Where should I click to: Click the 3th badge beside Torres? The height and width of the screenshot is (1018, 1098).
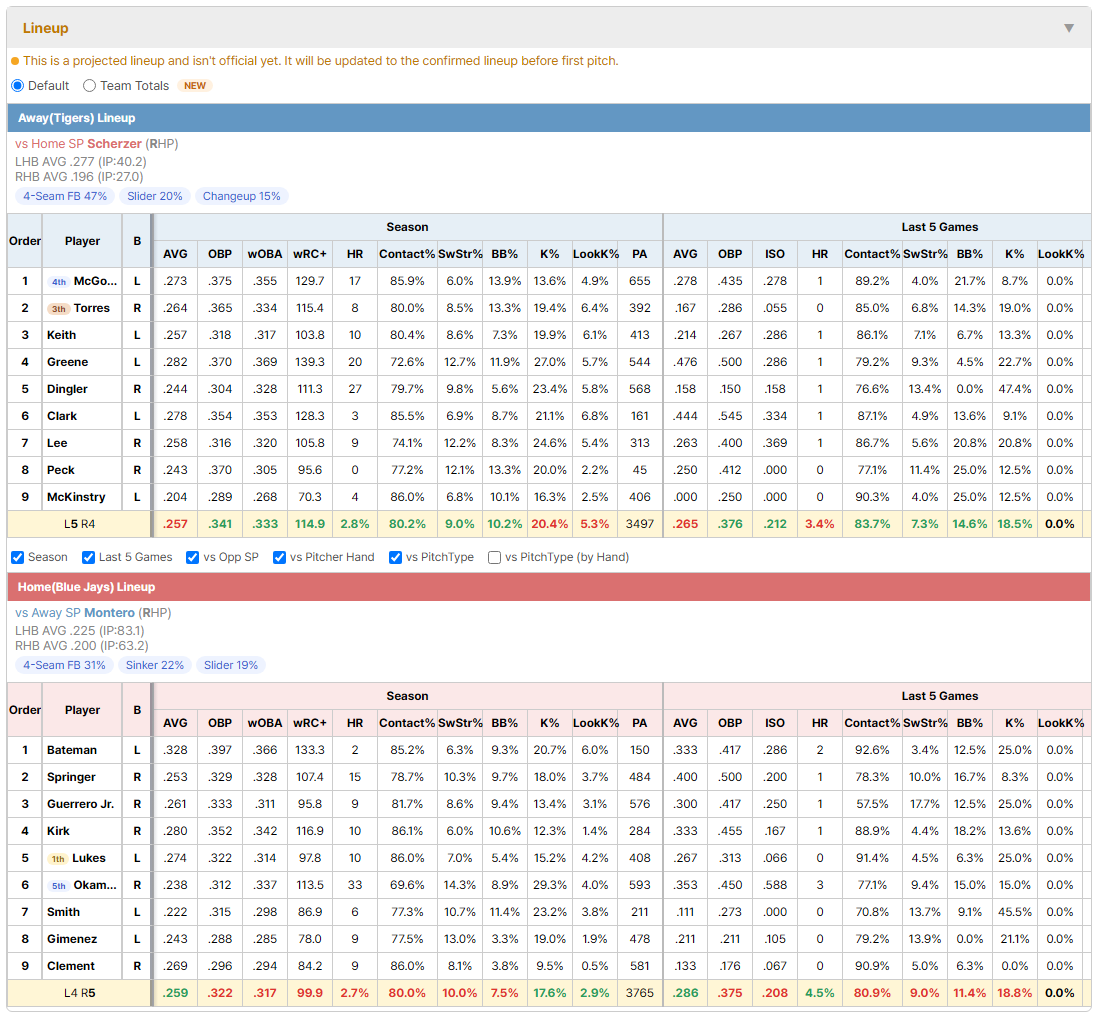point(59,309)
